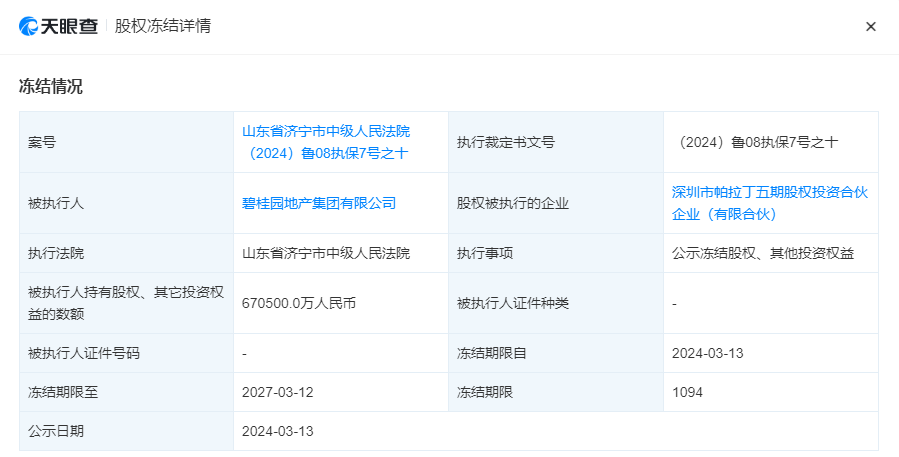Select the 执行事项 label cell
The image size is (899, 457).
tap(556, 253)
